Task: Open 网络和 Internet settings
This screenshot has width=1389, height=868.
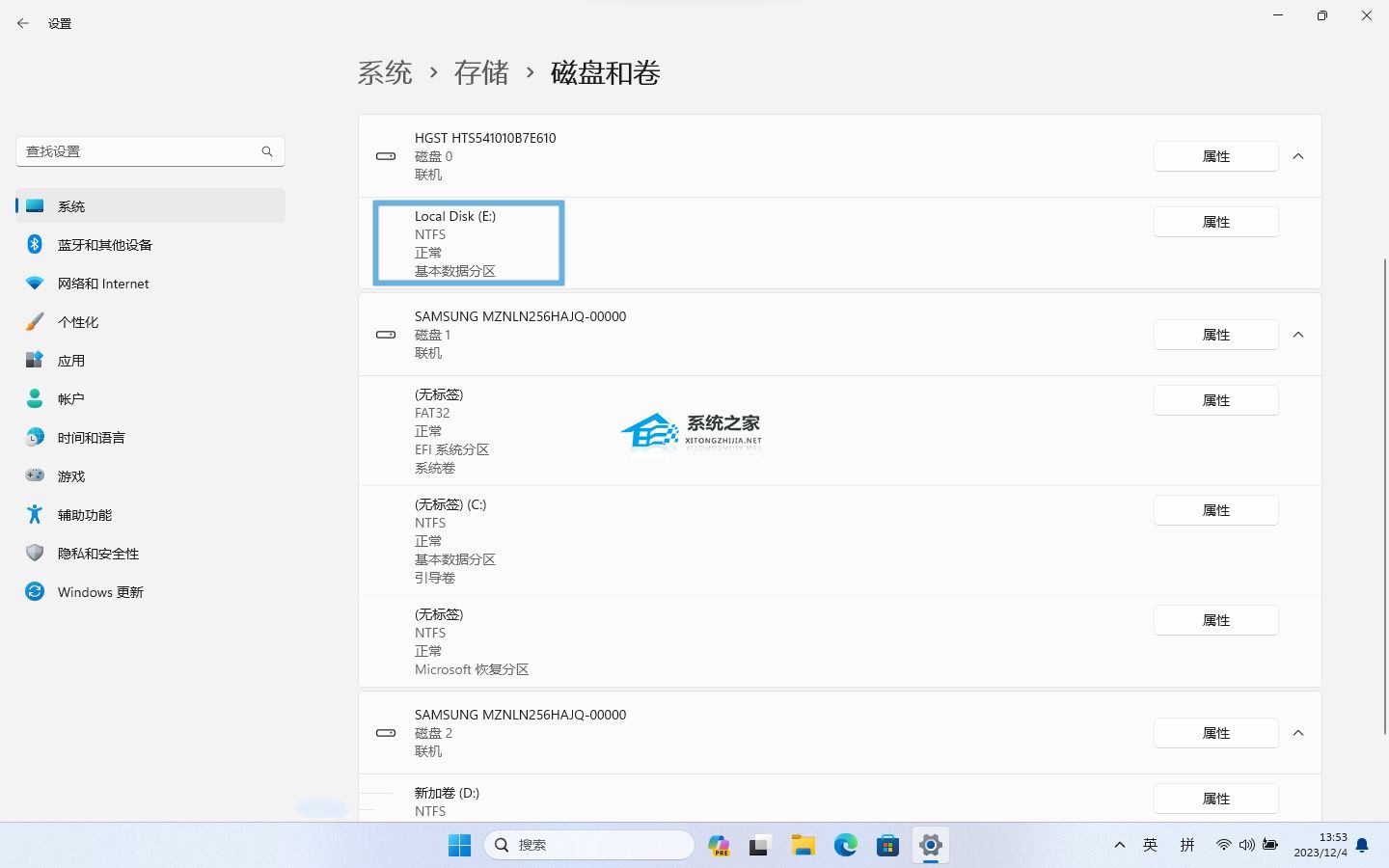Action: pos(150,284)
